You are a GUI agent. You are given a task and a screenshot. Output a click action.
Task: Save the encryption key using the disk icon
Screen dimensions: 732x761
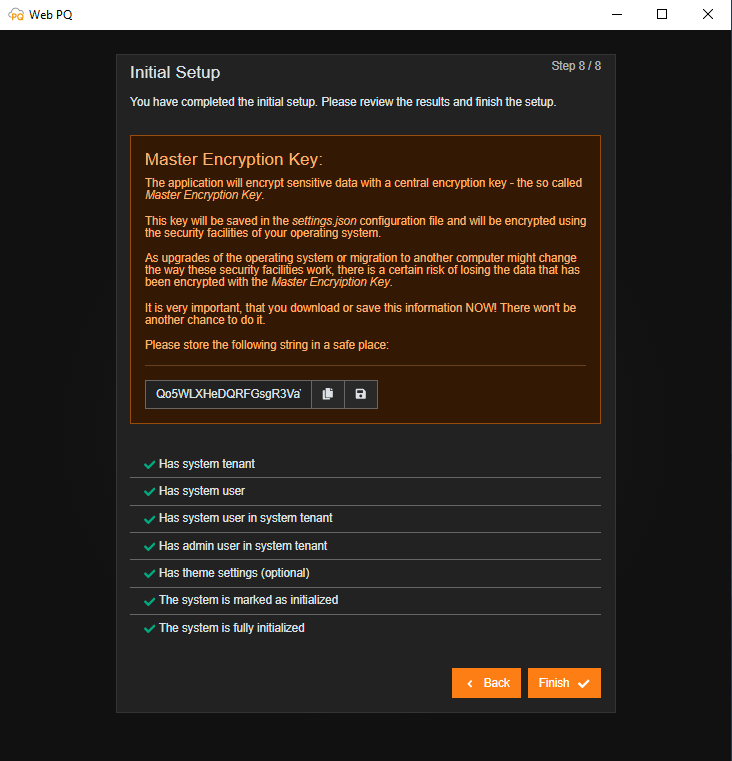(361, 394)
